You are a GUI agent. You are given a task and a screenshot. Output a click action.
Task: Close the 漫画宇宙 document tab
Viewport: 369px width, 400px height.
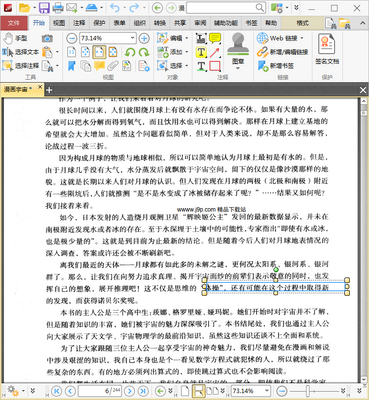(40, 87)
